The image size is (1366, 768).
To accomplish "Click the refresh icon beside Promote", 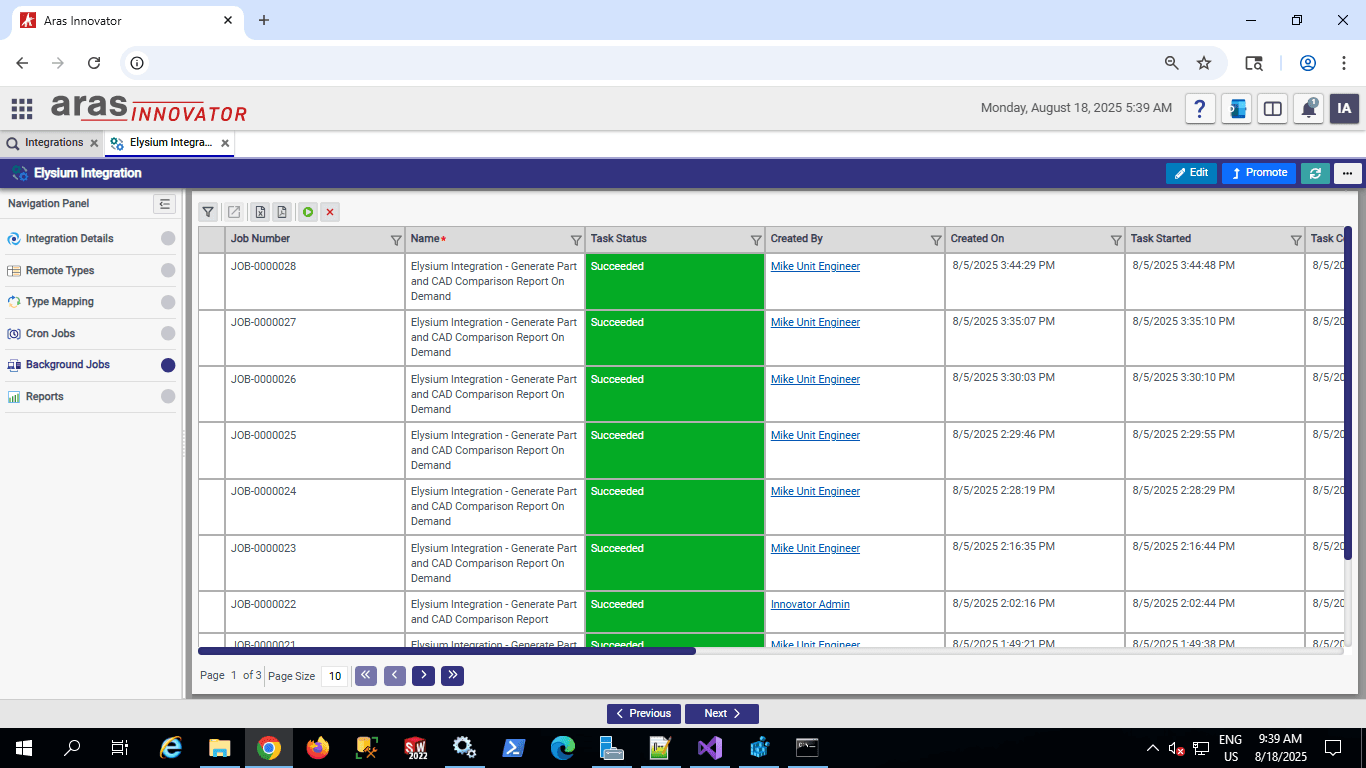I will (x=1315, y=173).
